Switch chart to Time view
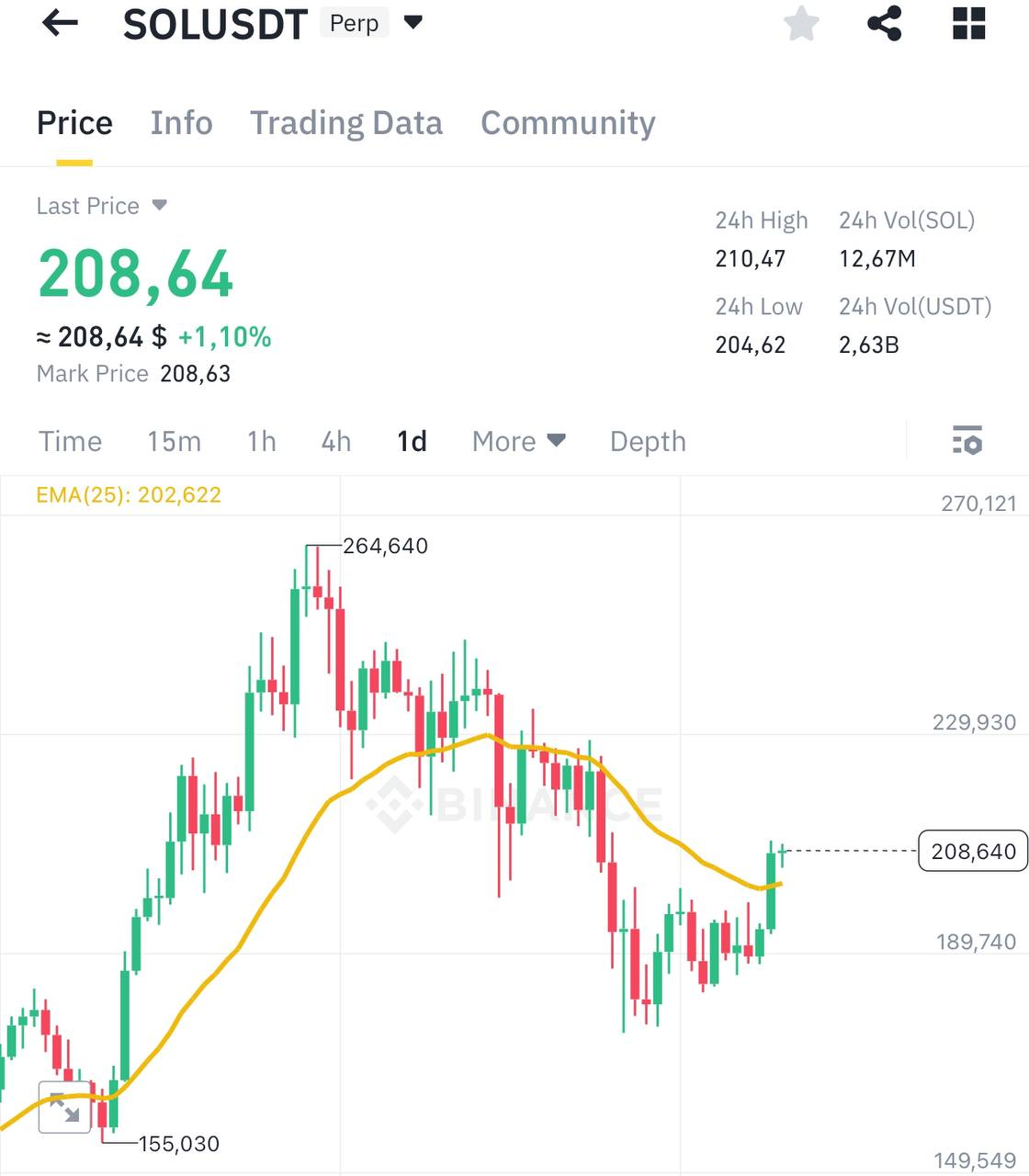Image resolution: width=1029 pixels, height=1176 pixels. coord(70,442)
